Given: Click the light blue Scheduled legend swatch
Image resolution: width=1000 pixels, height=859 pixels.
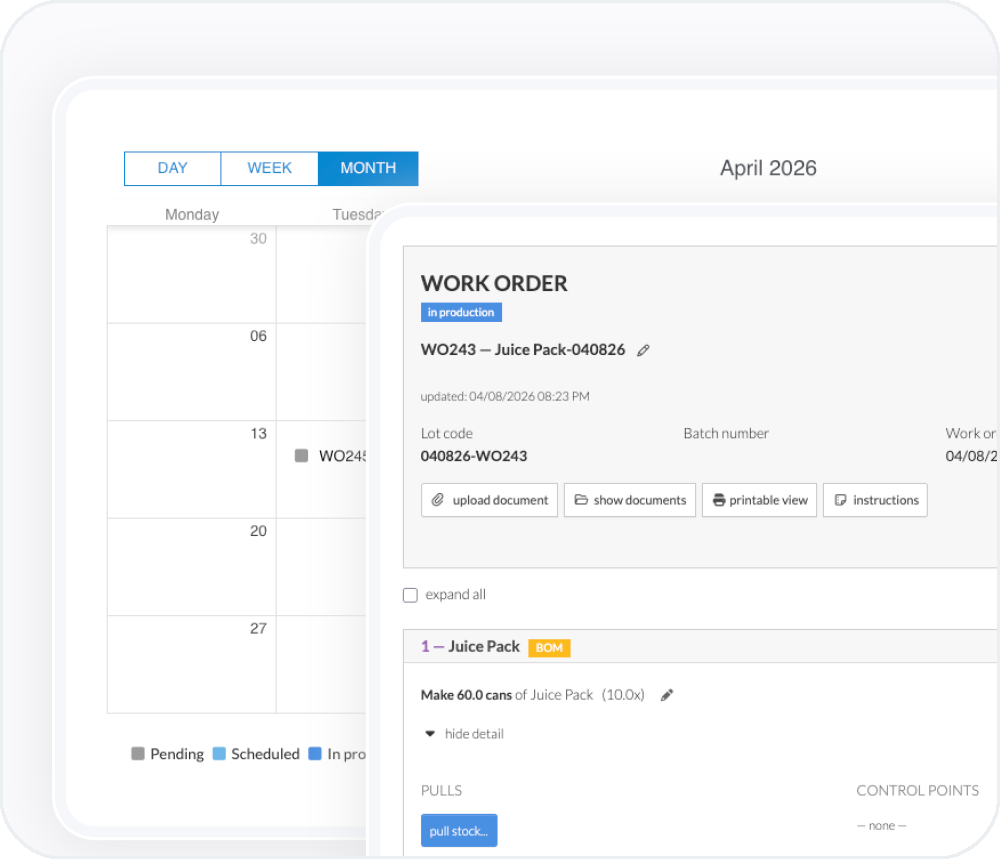Looking at the screenshot, I should 219,754.
